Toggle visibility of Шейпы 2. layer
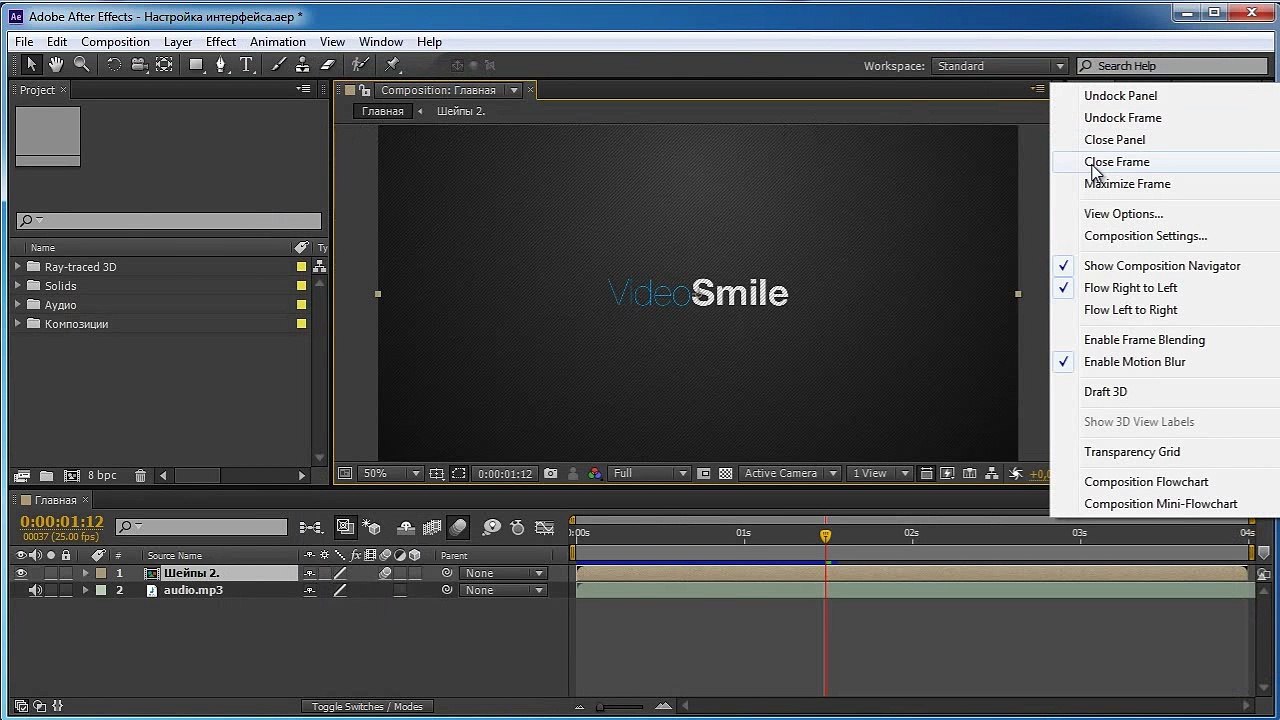 pos(21,573)
